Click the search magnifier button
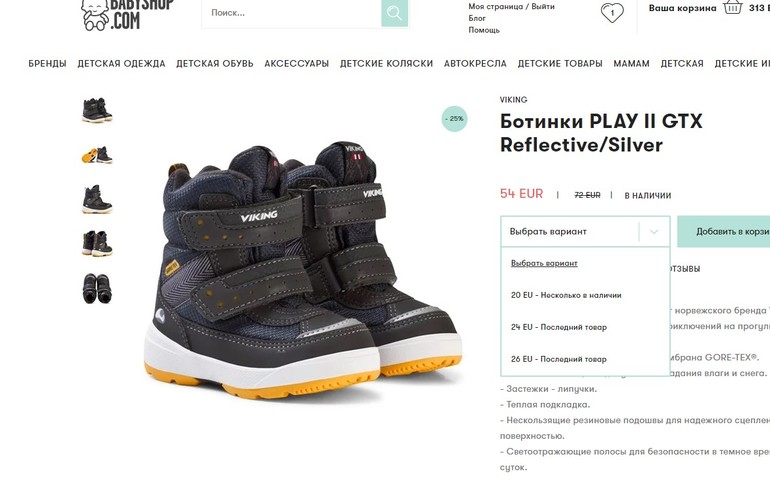 394,13
